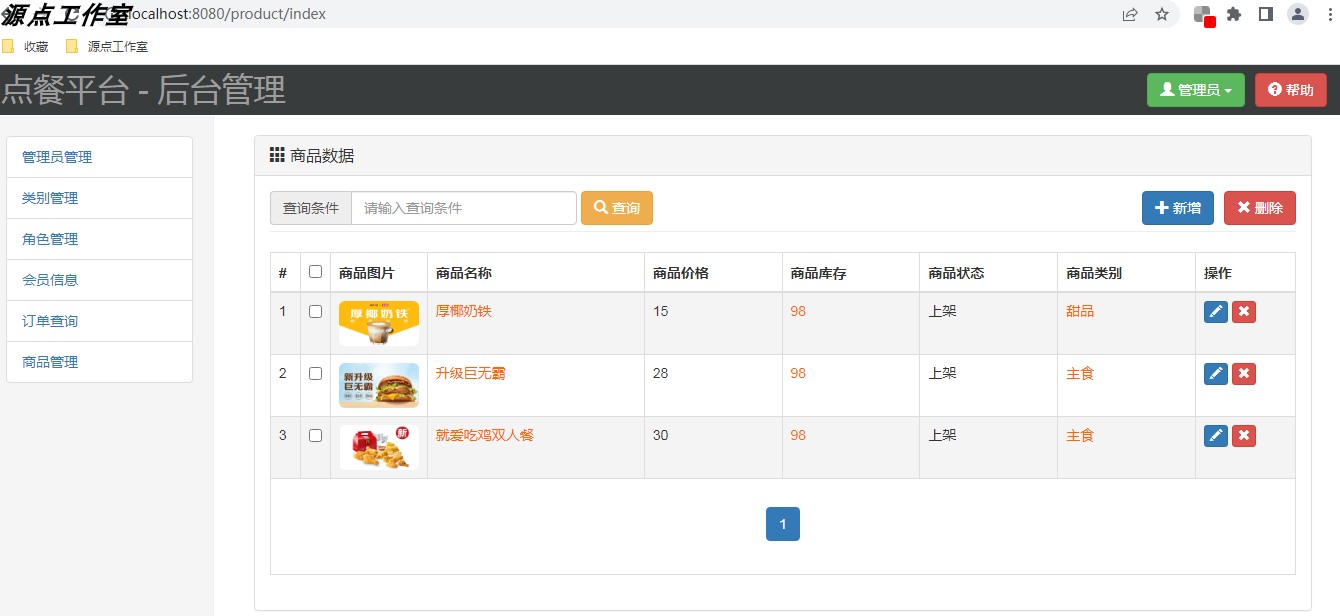This screenshot has height=616, width=1340.
Task: Click the plus icon on the 新增 button
Action: [x=1163, y=207]
